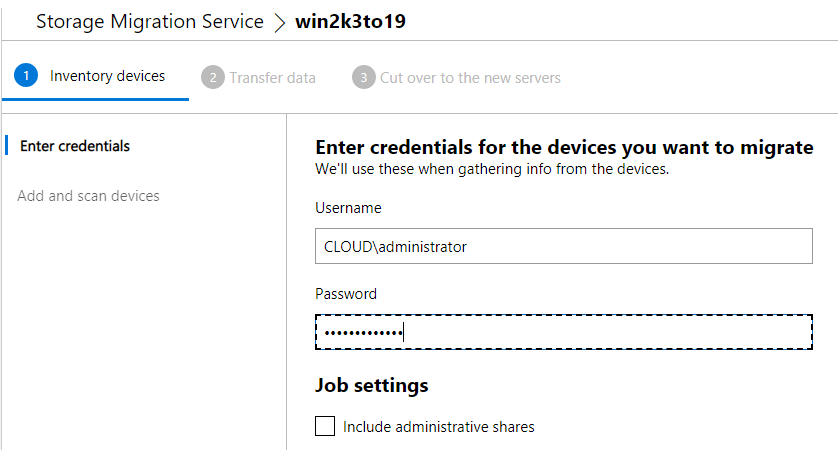Focus the Username field with CLOUD\administrator

click(x=564, y=246)
